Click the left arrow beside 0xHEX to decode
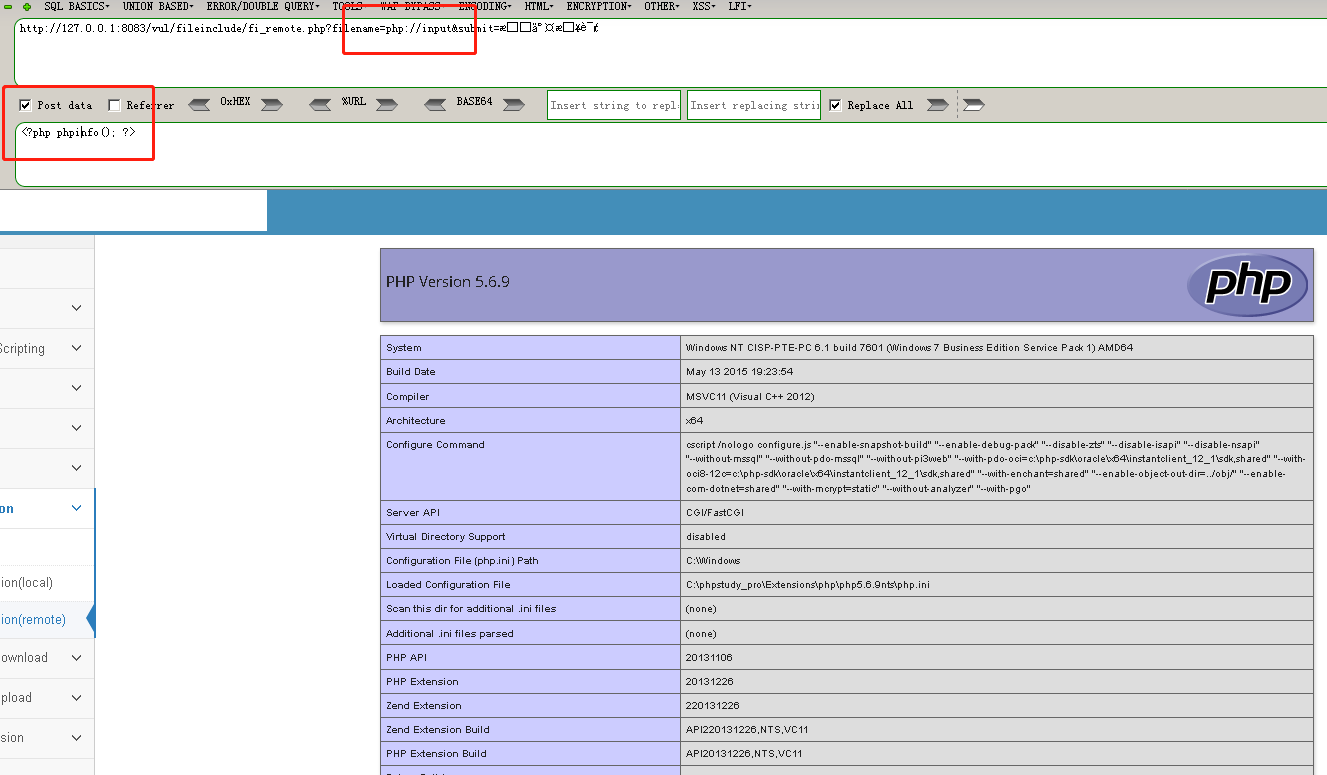This screenshot has width=1327, height=775. 199,104
